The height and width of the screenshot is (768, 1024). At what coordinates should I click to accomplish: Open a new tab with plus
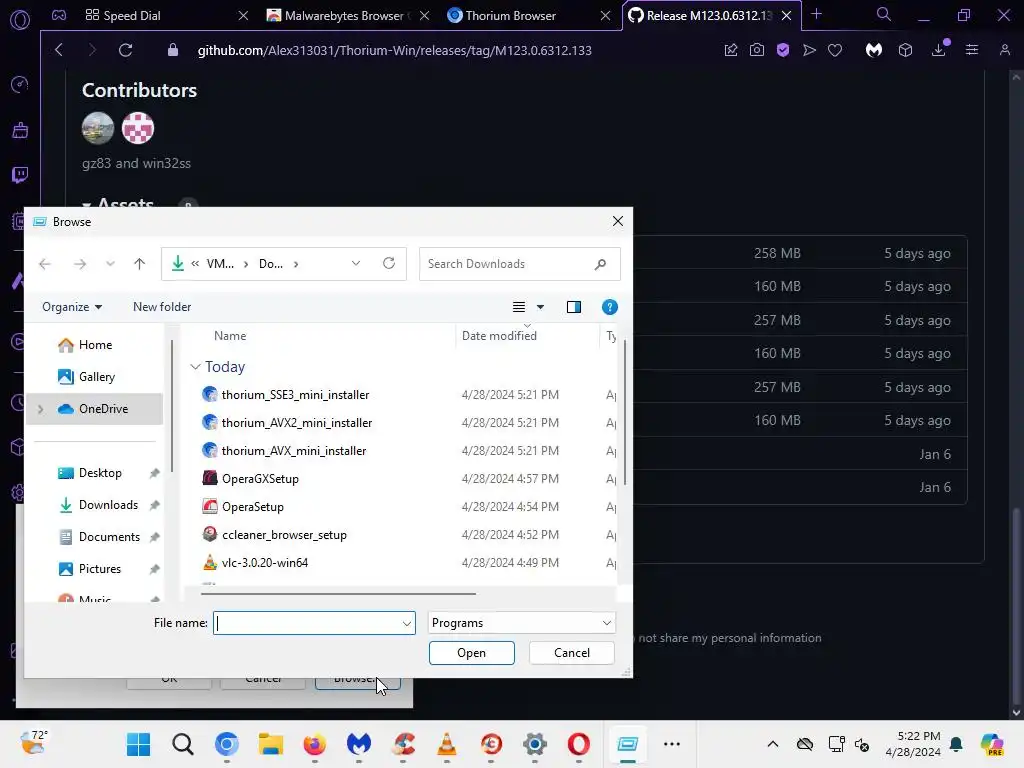(x=816, y=14)
